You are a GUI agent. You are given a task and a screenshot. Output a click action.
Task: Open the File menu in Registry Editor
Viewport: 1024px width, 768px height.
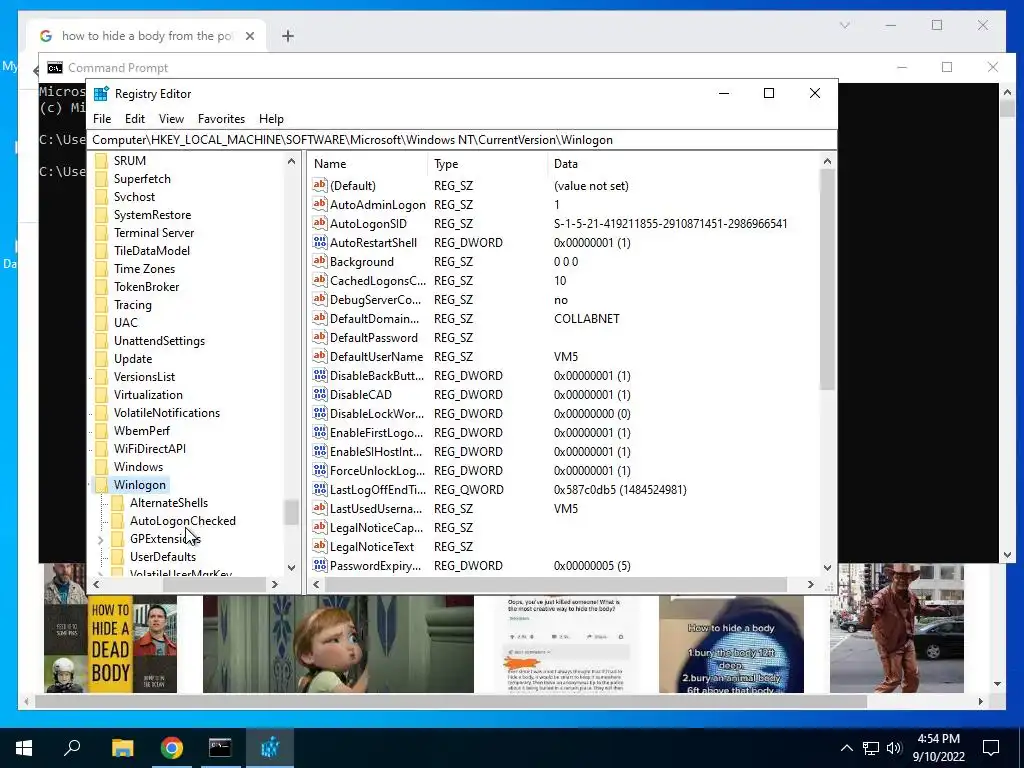(x=102, y=119)
